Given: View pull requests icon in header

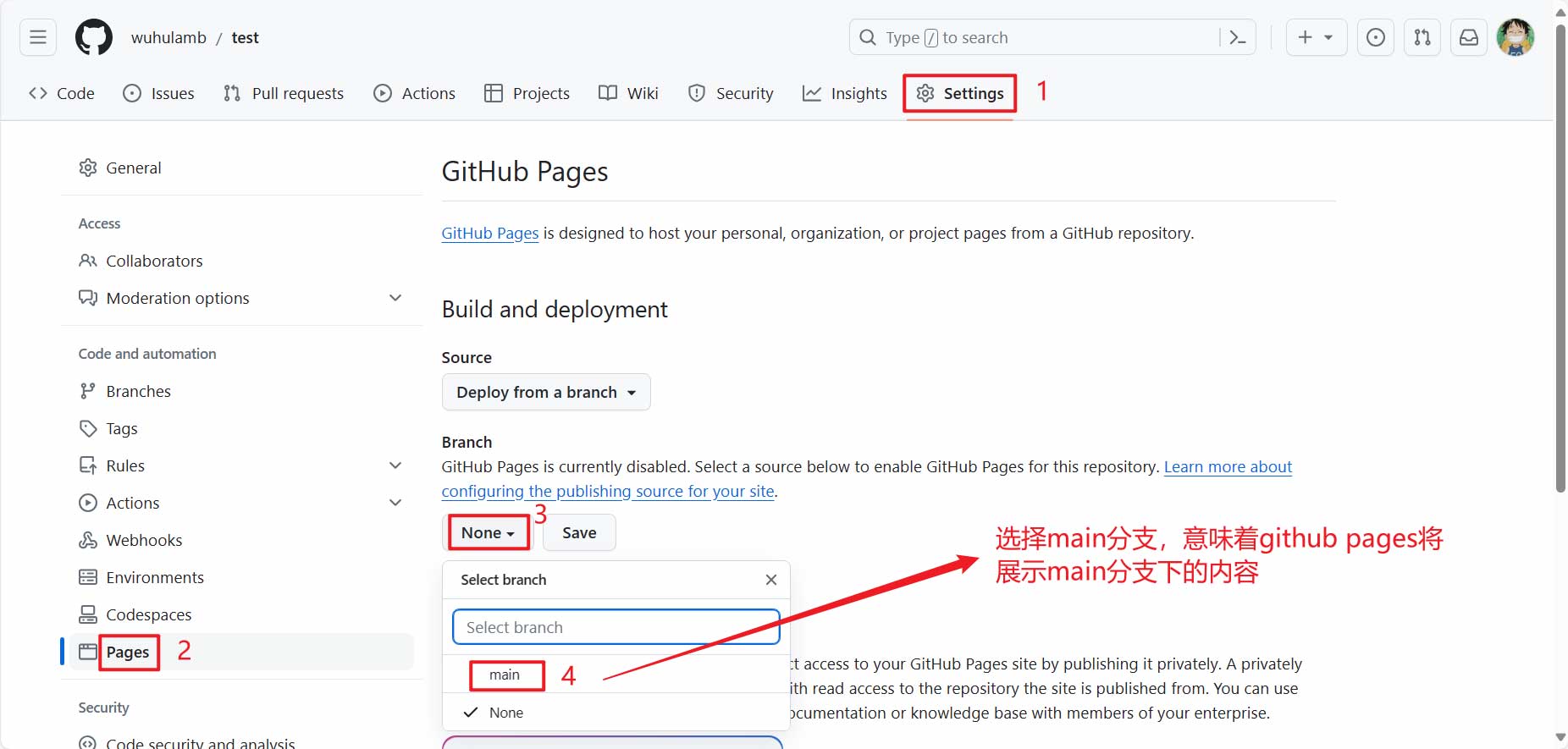Looking at the screenshot, I should (1422, 37).
